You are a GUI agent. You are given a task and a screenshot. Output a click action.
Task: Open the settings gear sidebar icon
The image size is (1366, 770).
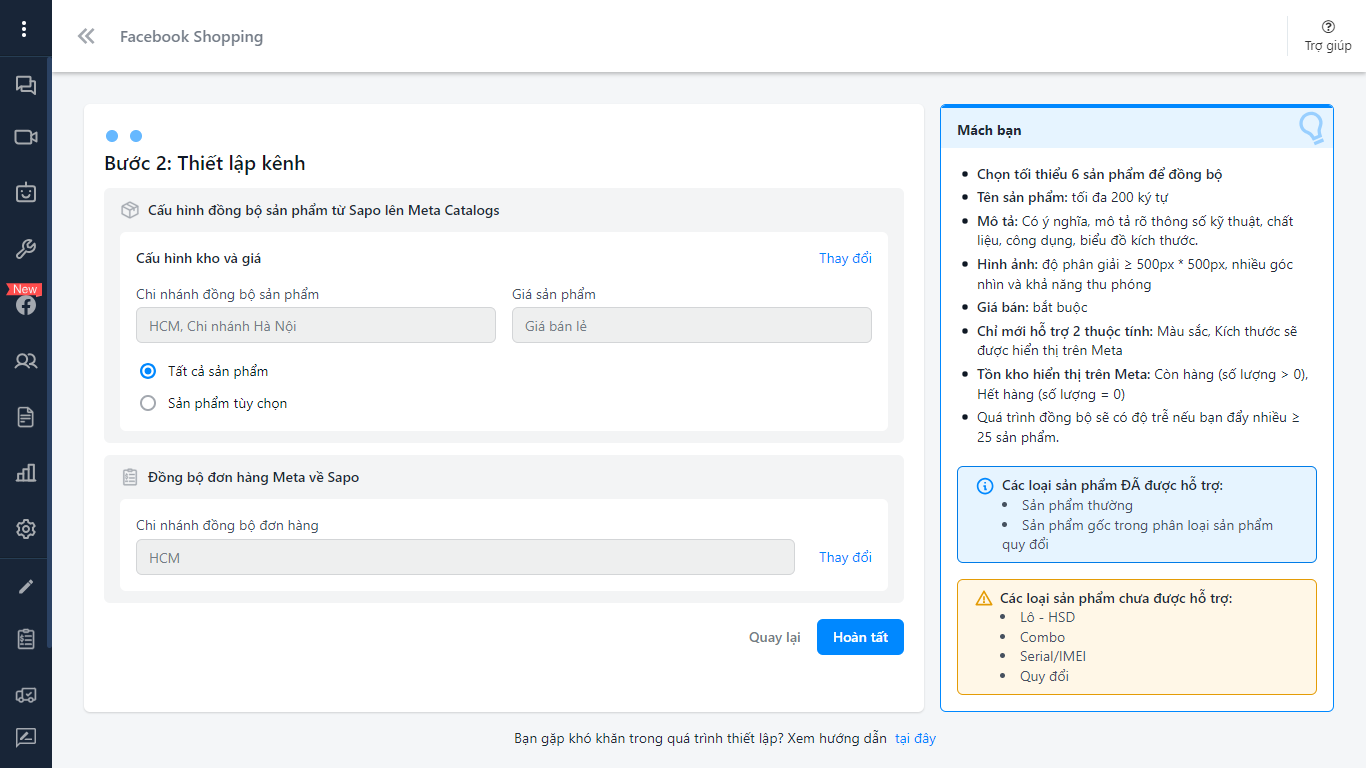coord(26,529)
